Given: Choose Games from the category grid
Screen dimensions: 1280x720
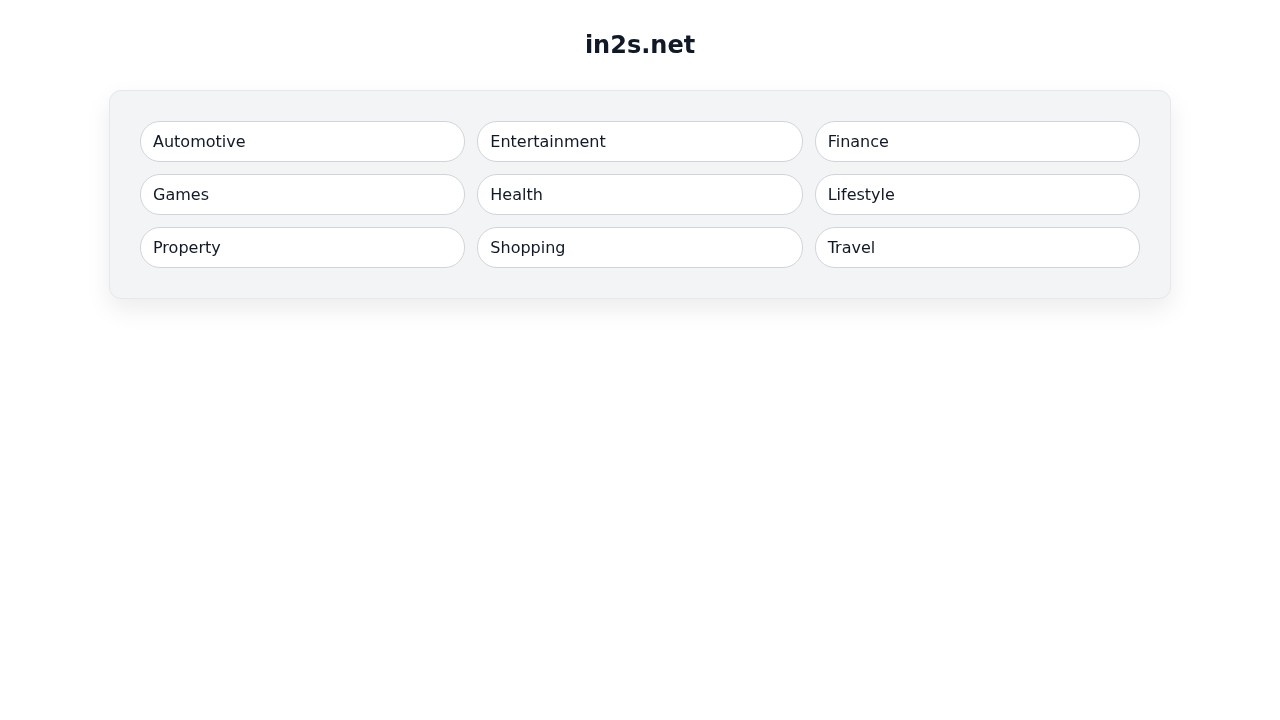Looking at the screenshot, I should 302,194.
